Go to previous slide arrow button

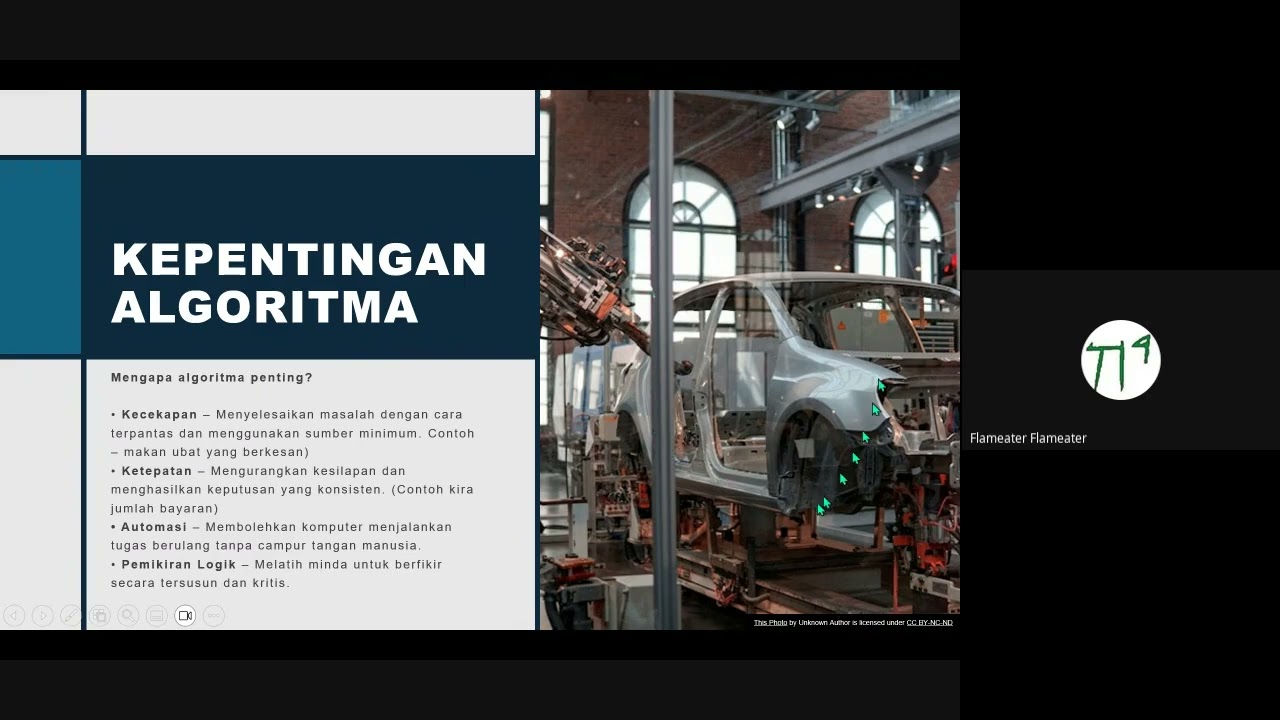(14, 616)
